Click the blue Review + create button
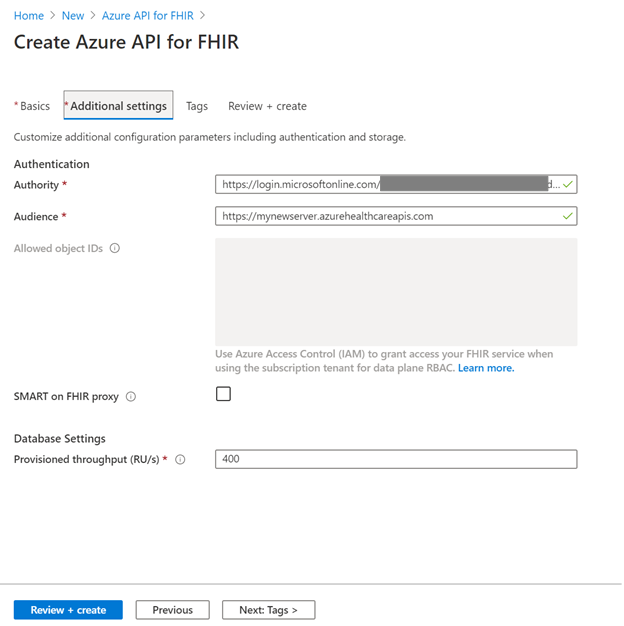The image size is (624, 626). coord(68,610)
